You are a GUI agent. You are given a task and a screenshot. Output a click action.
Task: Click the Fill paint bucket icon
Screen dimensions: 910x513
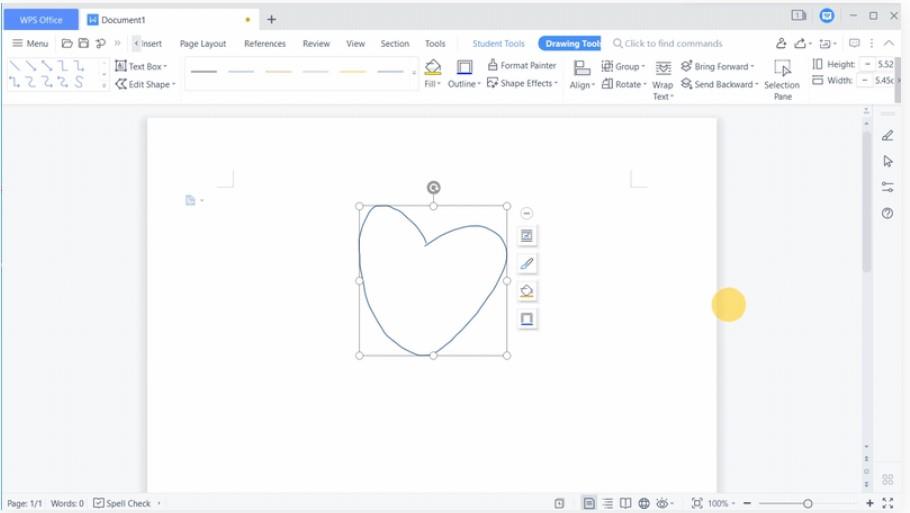click(x=432, y=67)
